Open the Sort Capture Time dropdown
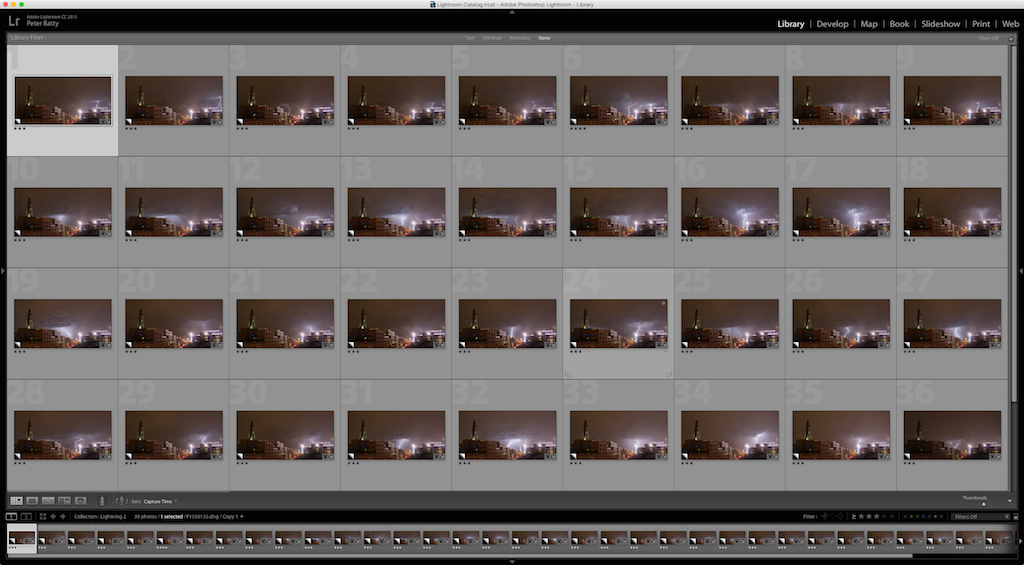This screenshot has height=565, width=1024. [166, 500]
